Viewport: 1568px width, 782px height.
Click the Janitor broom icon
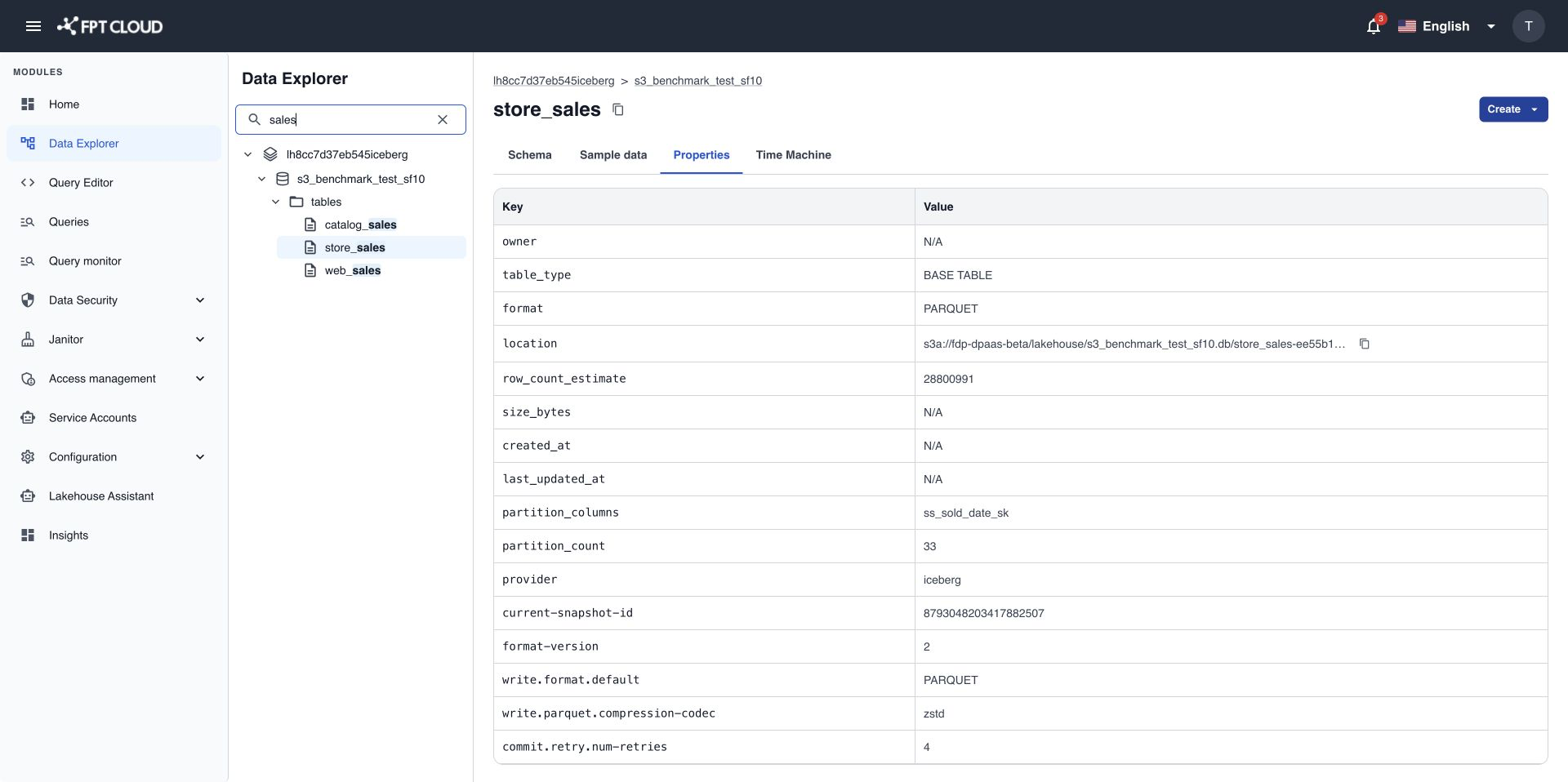(x=28, y=340)
